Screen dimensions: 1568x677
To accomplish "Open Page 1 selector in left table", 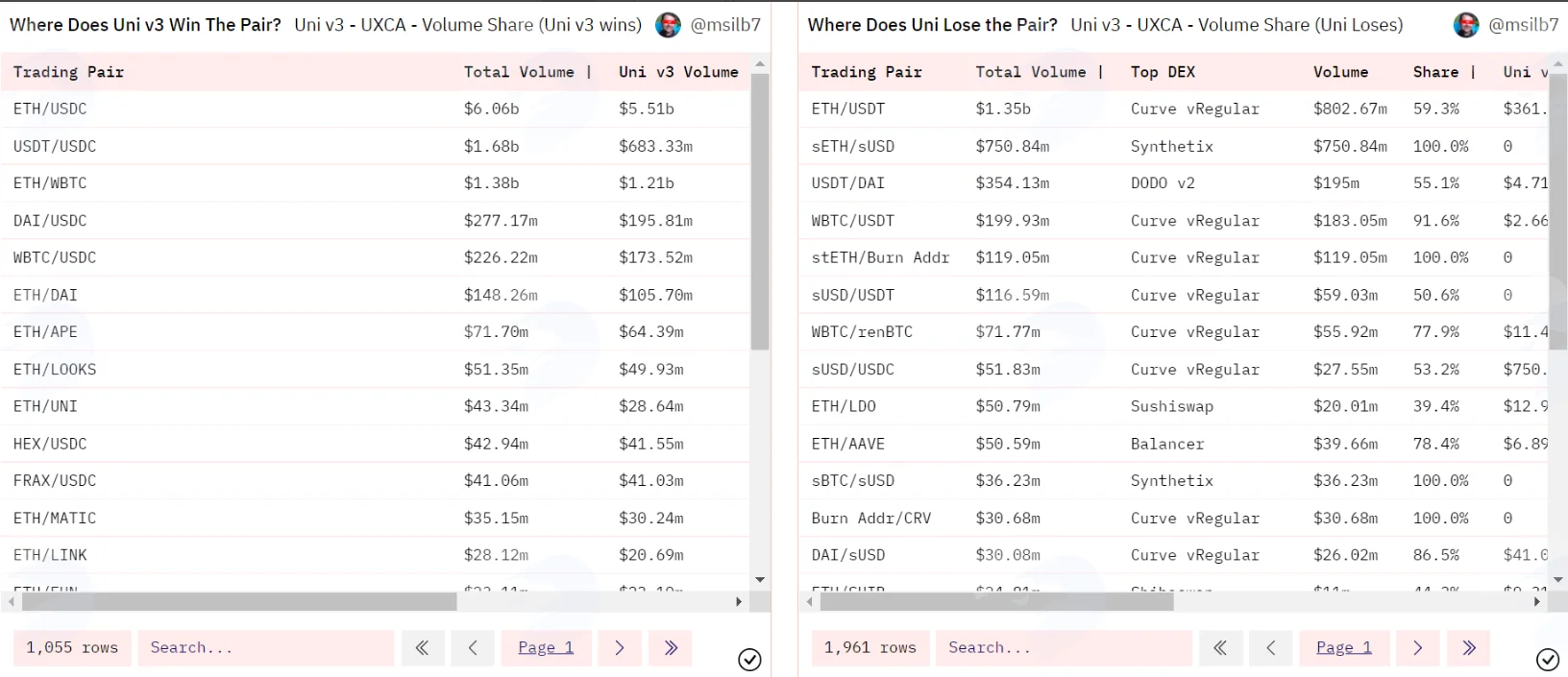I will (x=546, y=648).
